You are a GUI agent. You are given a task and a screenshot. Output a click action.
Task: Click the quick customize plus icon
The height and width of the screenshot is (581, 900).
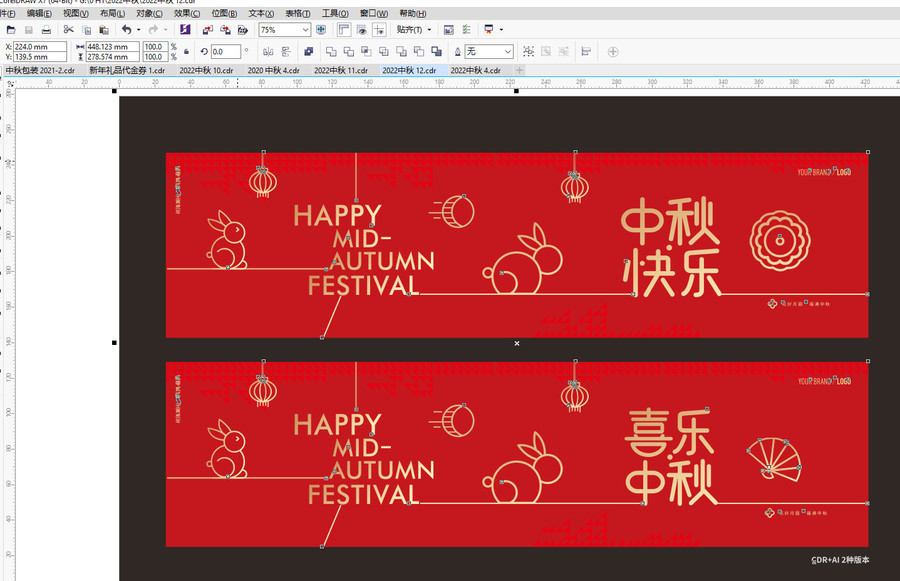(613, 52)
